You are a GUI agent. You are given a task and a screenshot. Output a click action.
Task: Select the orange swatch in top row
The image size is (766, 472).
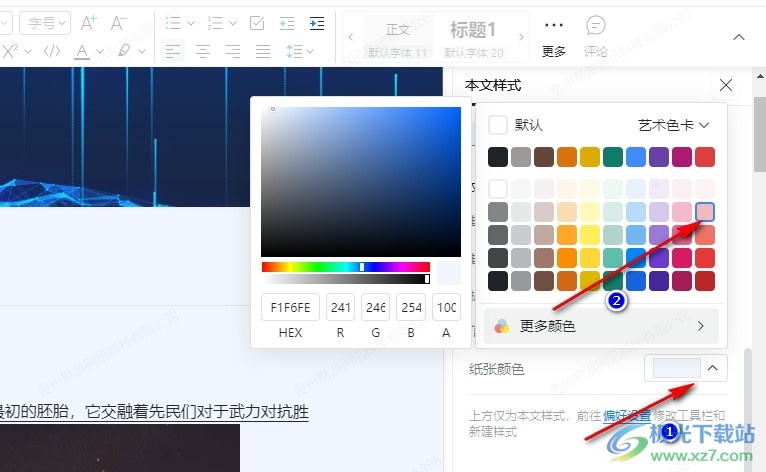pos(567,157)
